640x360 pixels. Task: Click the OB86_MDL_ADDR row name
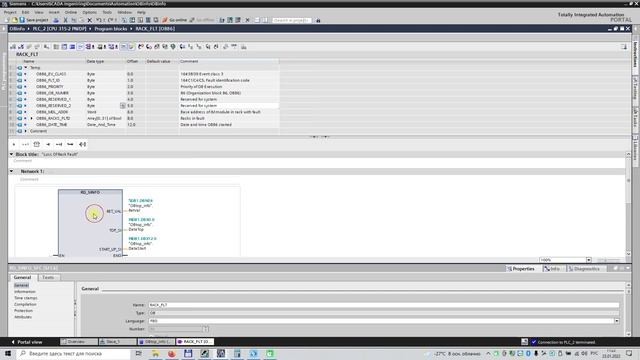coord(52,112)
